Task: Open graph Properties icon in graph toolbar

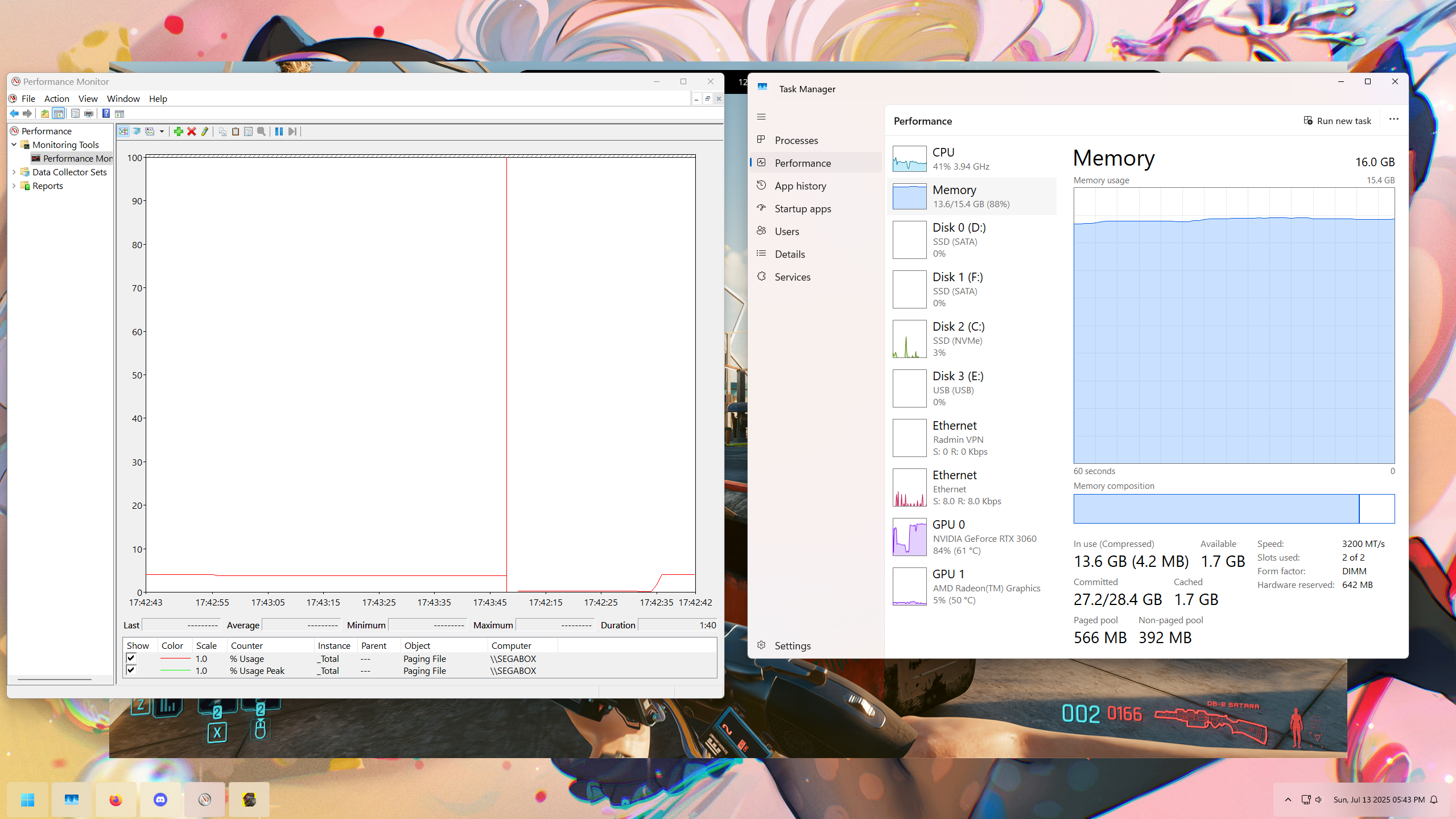Action: (249, 131)
